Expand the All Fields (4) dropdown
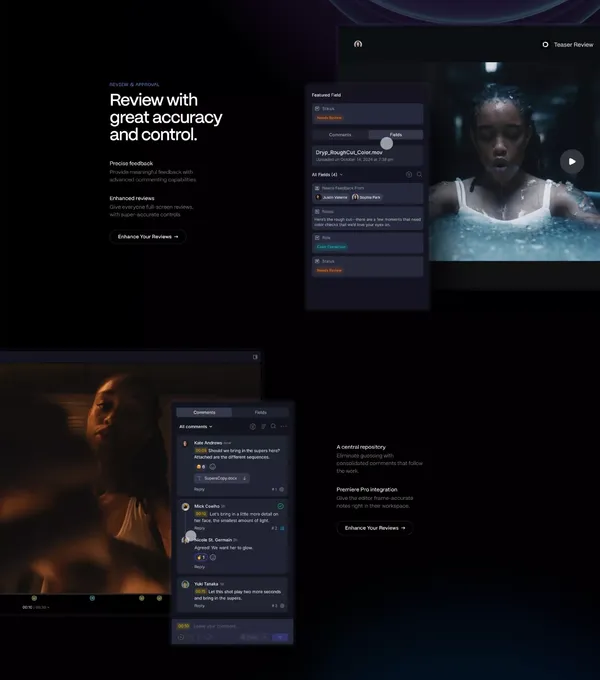 pyautogui.click(x=327, y=174)
